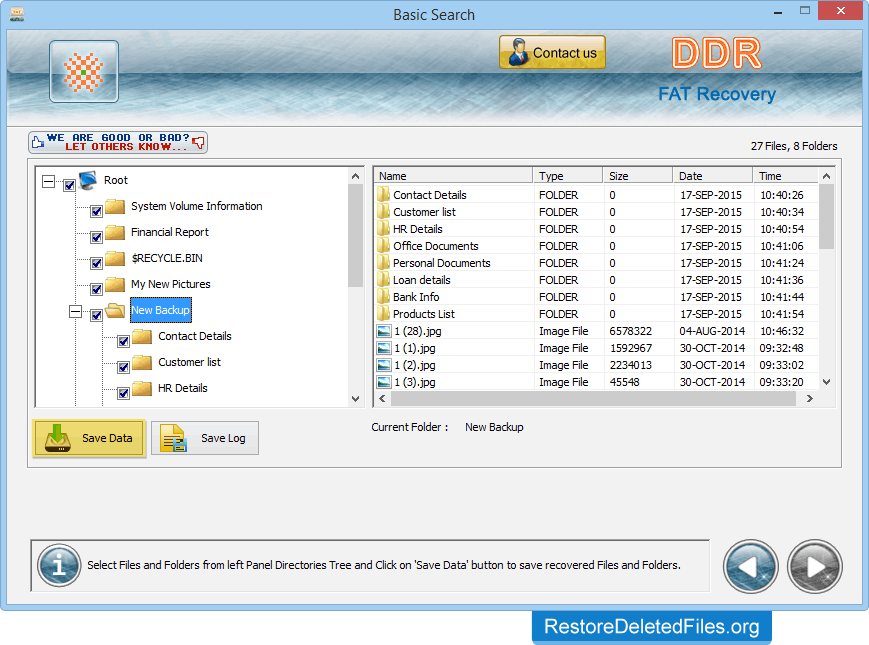The height and width of the screenshot is (645, 869).
Task: Click image icon of 1 (3).jpg
Action: [x=384, y=382]
